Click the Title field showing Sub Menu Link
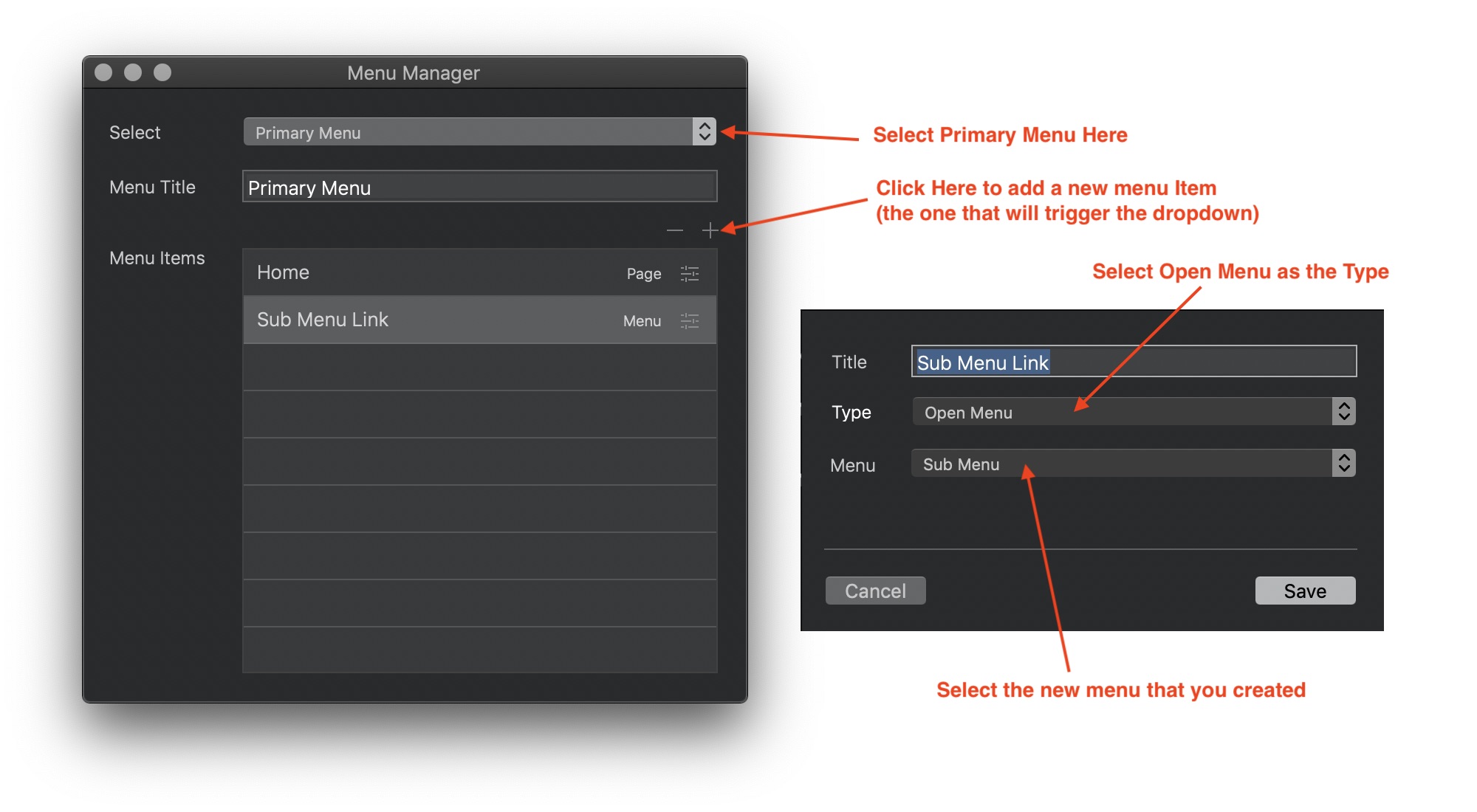Image resolution: width=1477 pixels, height=812 pixels. pyautogui.click(x=1134, y=362)
